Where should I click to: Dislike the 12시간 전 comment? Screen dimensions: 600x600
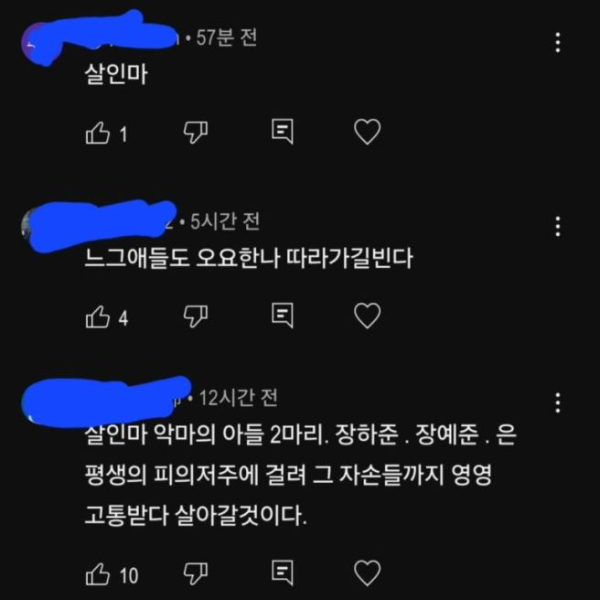tap(196, 574)
